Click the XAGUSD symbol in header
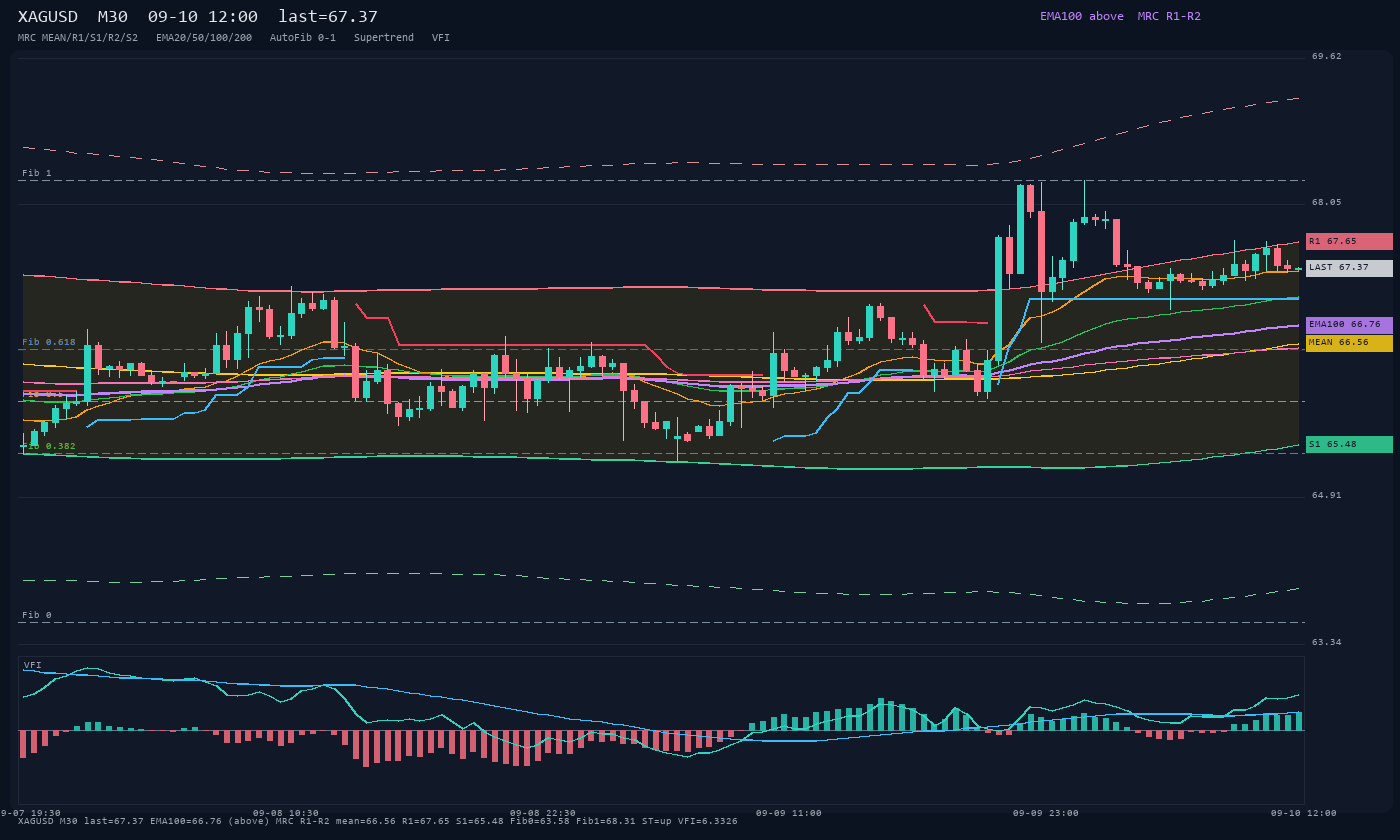Viewport: 1400px width, 840px height. click(x=48, y=17)
